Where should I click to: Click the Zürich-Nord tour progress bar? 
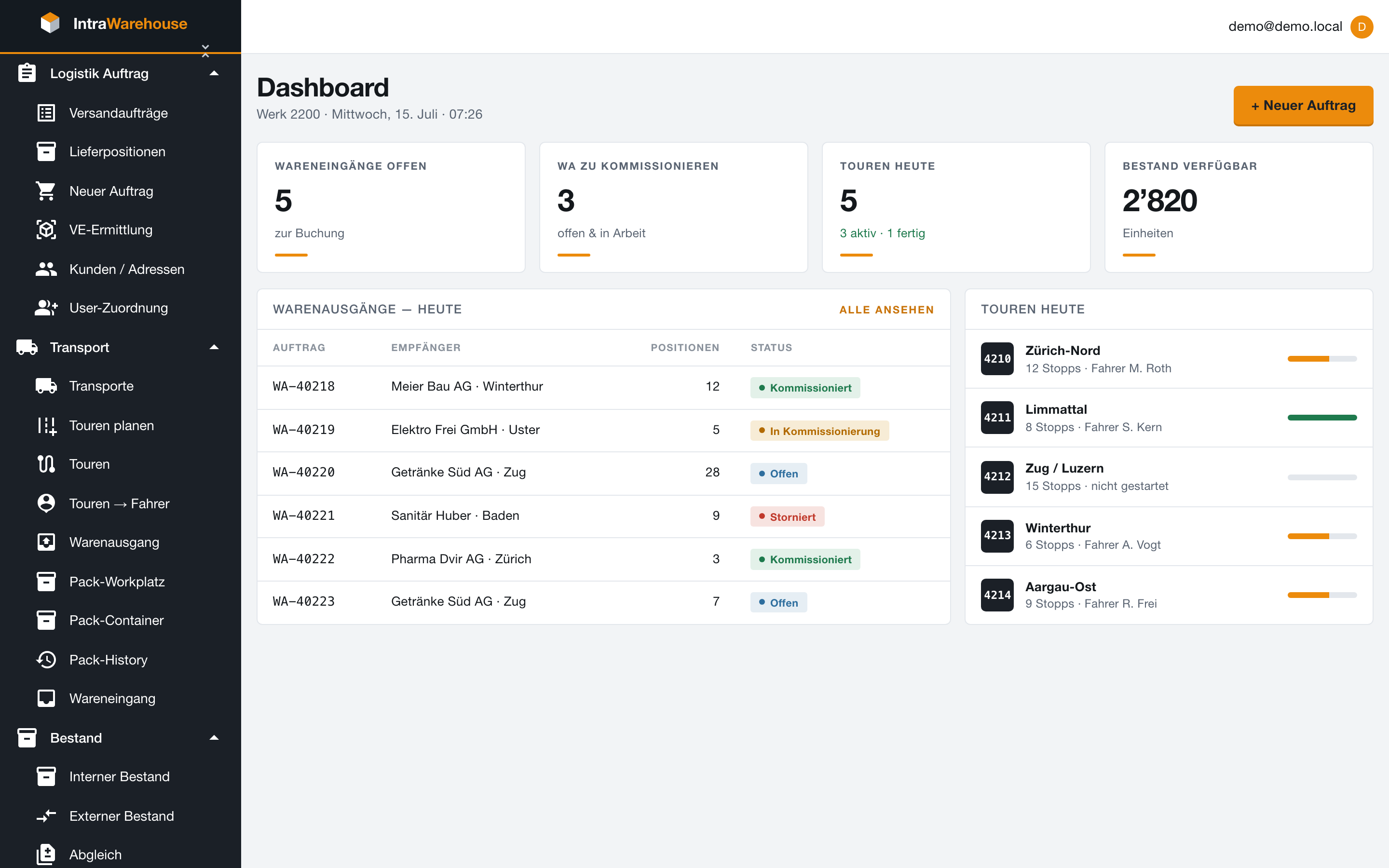pos(1322,359)
